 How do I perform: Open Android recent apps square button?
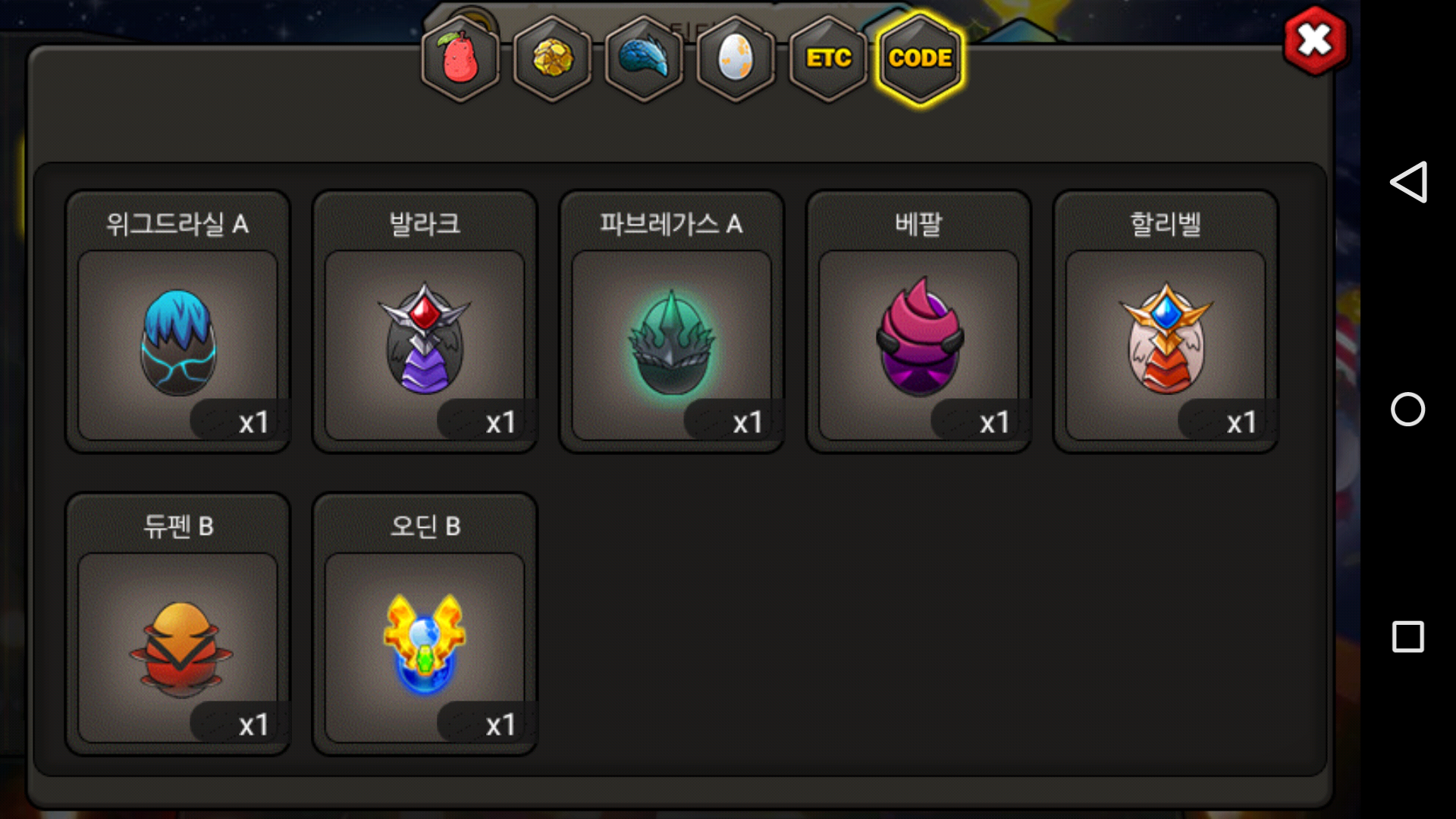point(1408,637)
